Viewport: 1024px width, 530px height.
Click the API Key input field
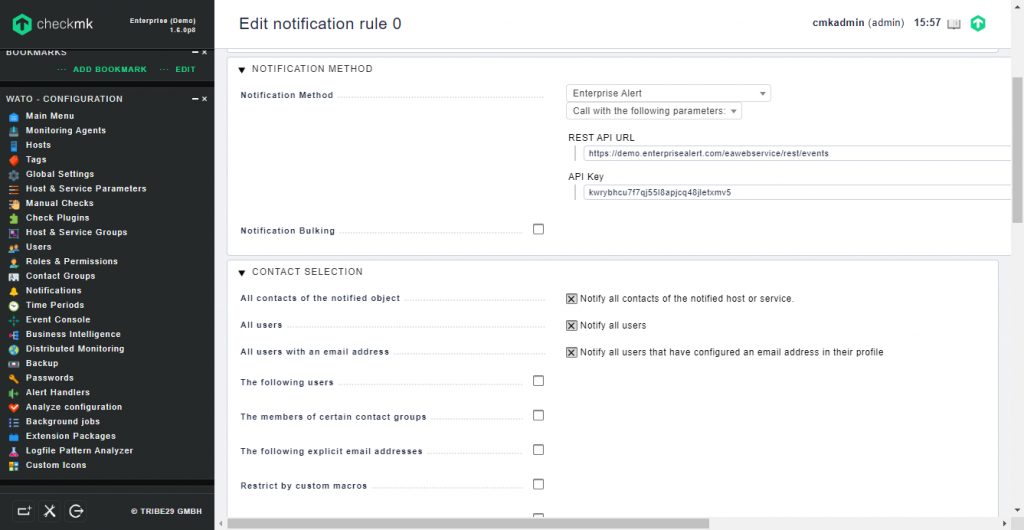pos(797,193)
